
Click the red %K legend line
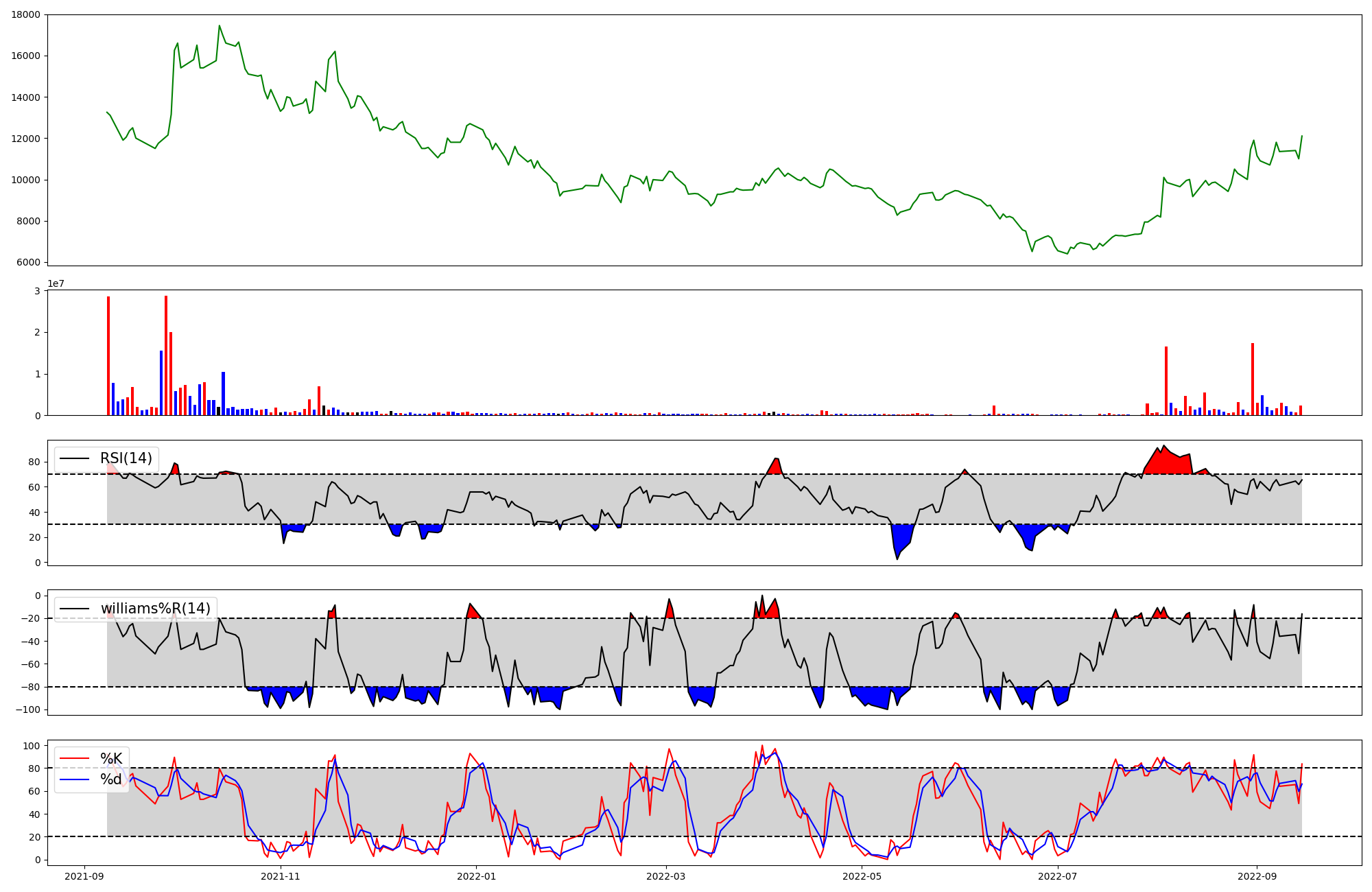[75, 758]
